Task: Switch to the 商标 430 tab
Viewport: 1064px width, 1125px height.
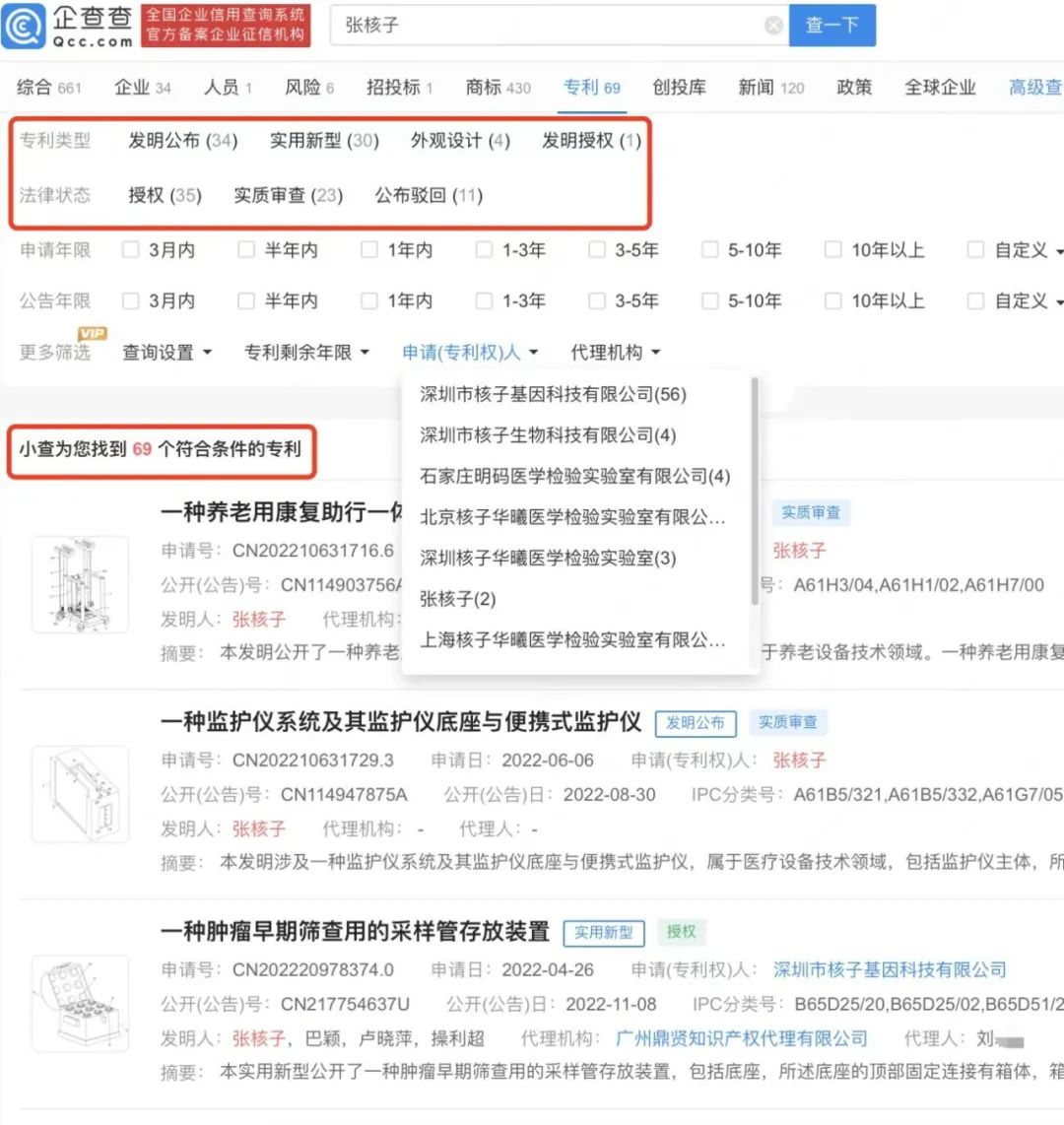Action: pos(498,88)
